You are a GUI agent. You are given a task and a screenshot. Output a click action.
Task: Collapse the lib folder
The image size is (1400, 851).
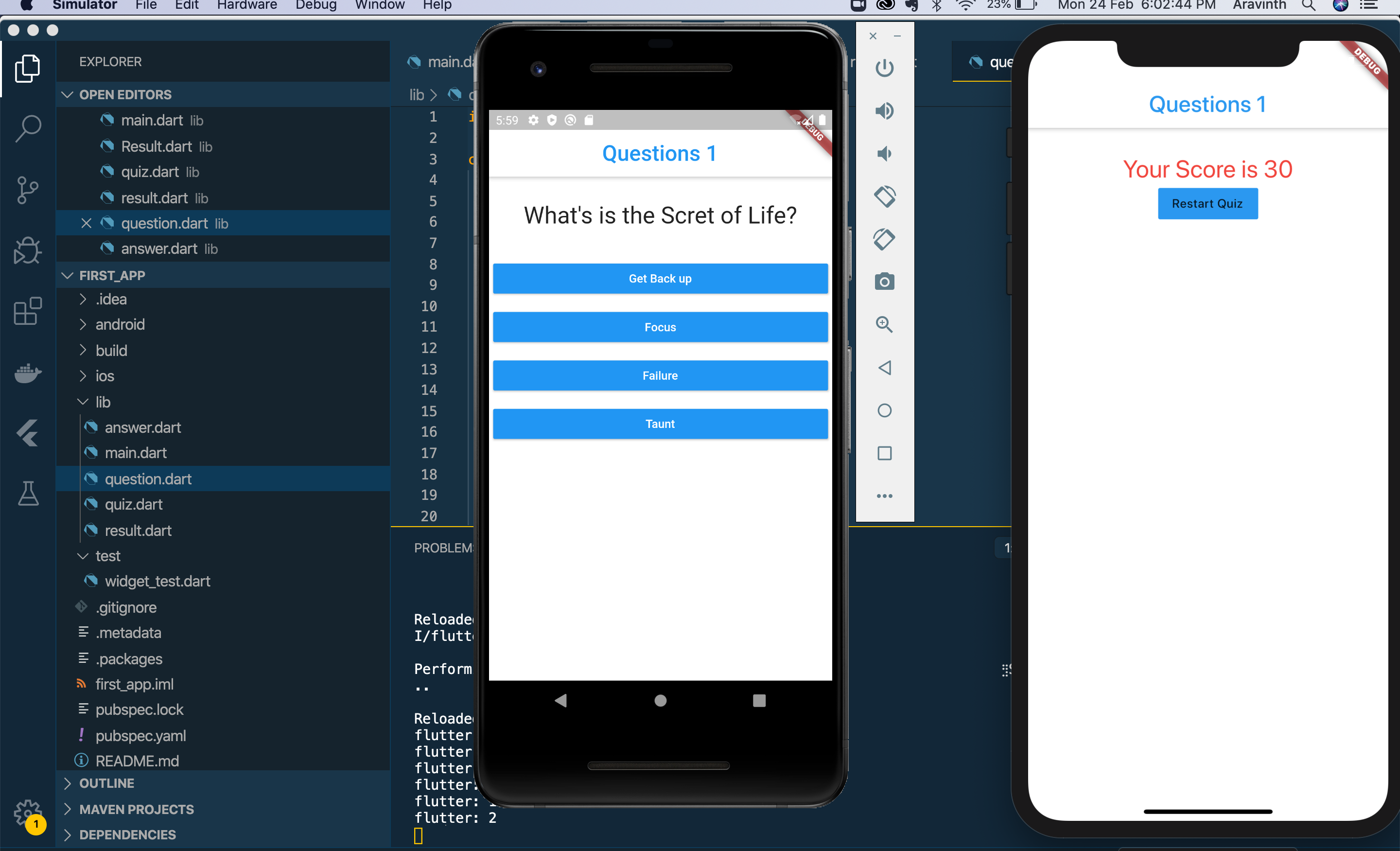click(x=102, y=402)
